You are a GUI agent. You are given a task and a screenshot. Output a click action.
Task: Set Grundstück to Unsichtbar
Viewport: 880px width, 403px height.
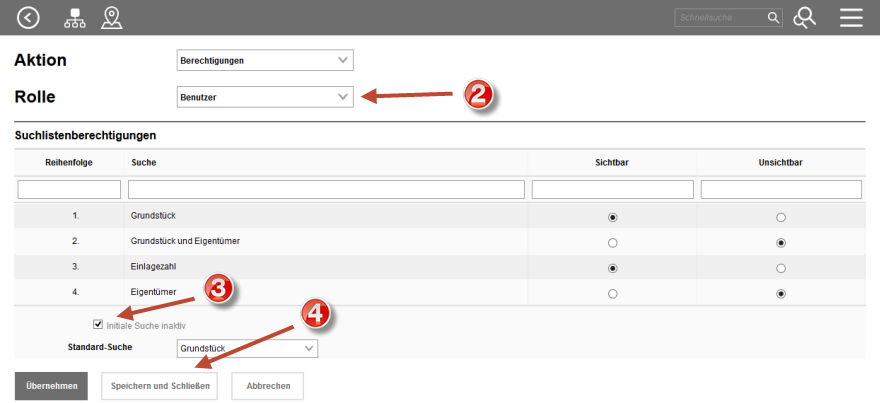pos(781,217)
